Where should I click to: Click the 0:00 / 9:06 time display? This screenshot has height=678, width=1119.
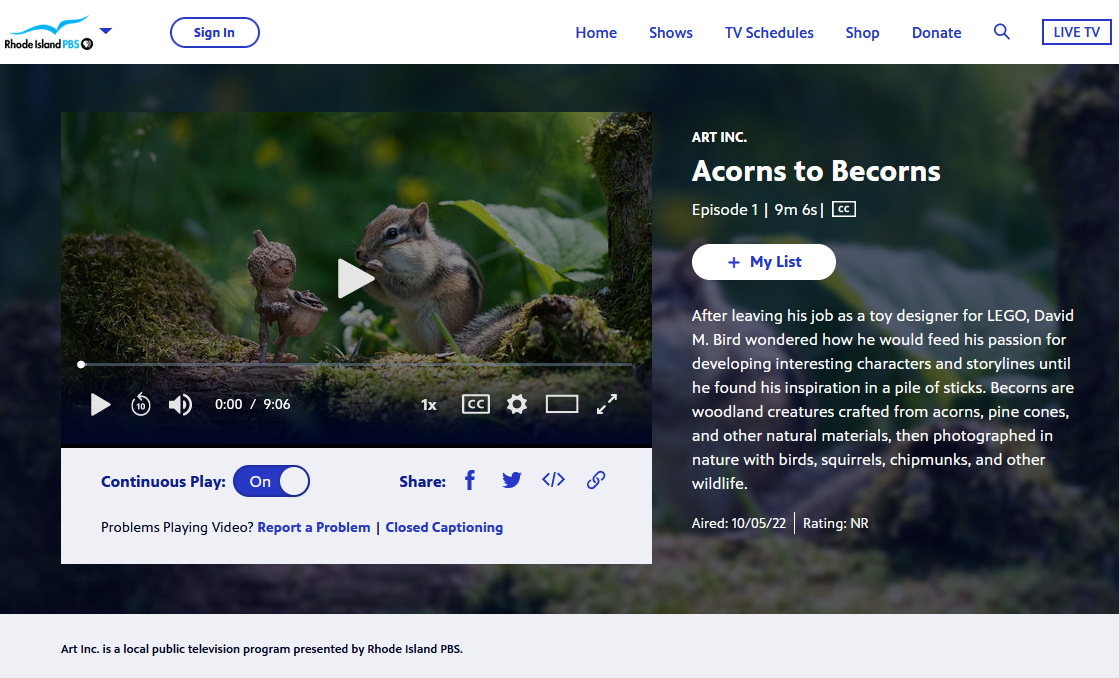[x=253, y=405]
